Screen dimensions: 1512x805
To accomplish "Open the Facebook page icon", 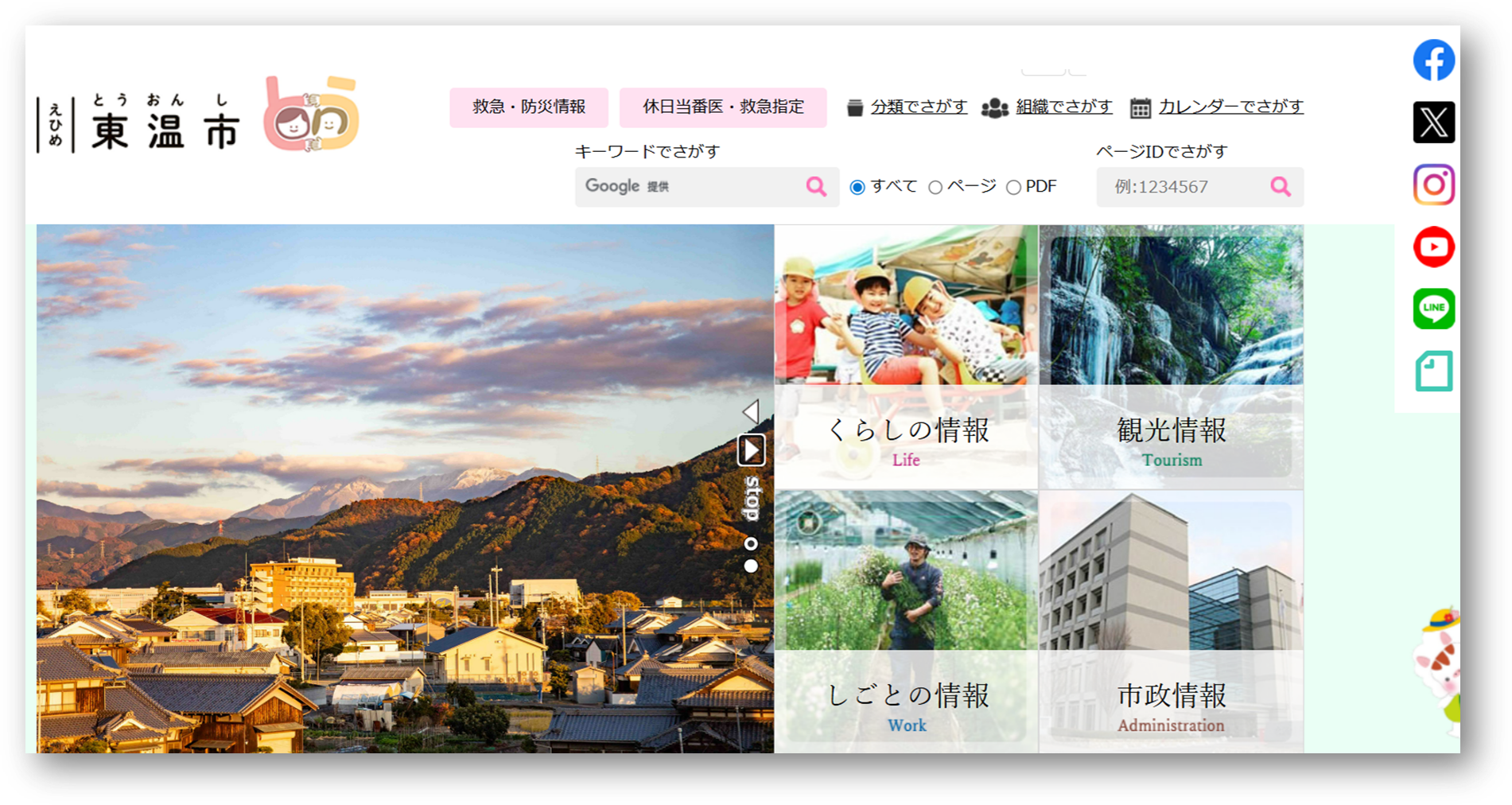I will pos(1433,60).
